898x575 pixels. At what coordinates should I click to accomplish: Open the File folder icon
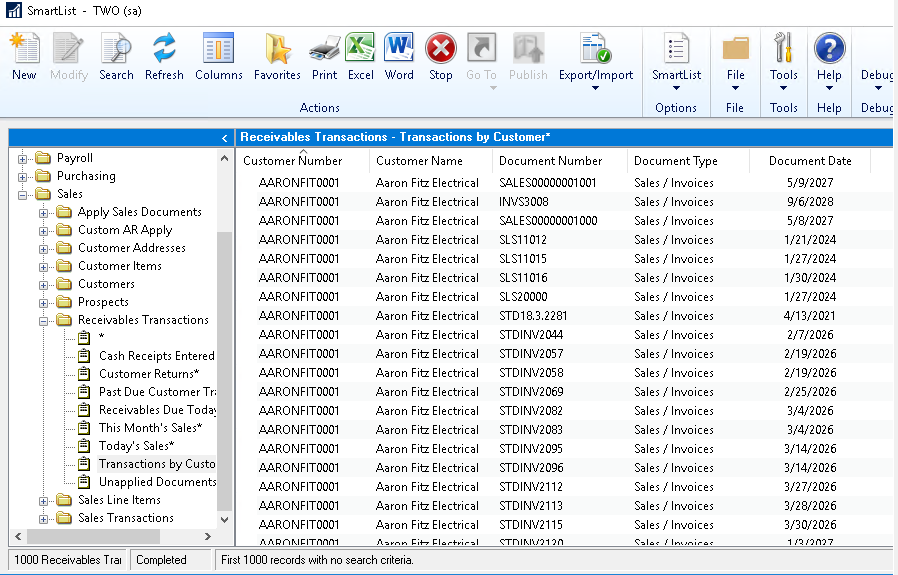[x=735, y=48]
